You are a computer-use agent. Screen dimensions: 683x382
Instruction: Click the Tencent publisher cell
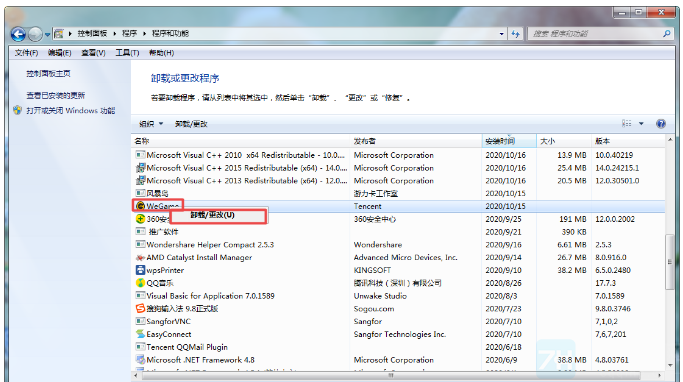coord(368,206)
